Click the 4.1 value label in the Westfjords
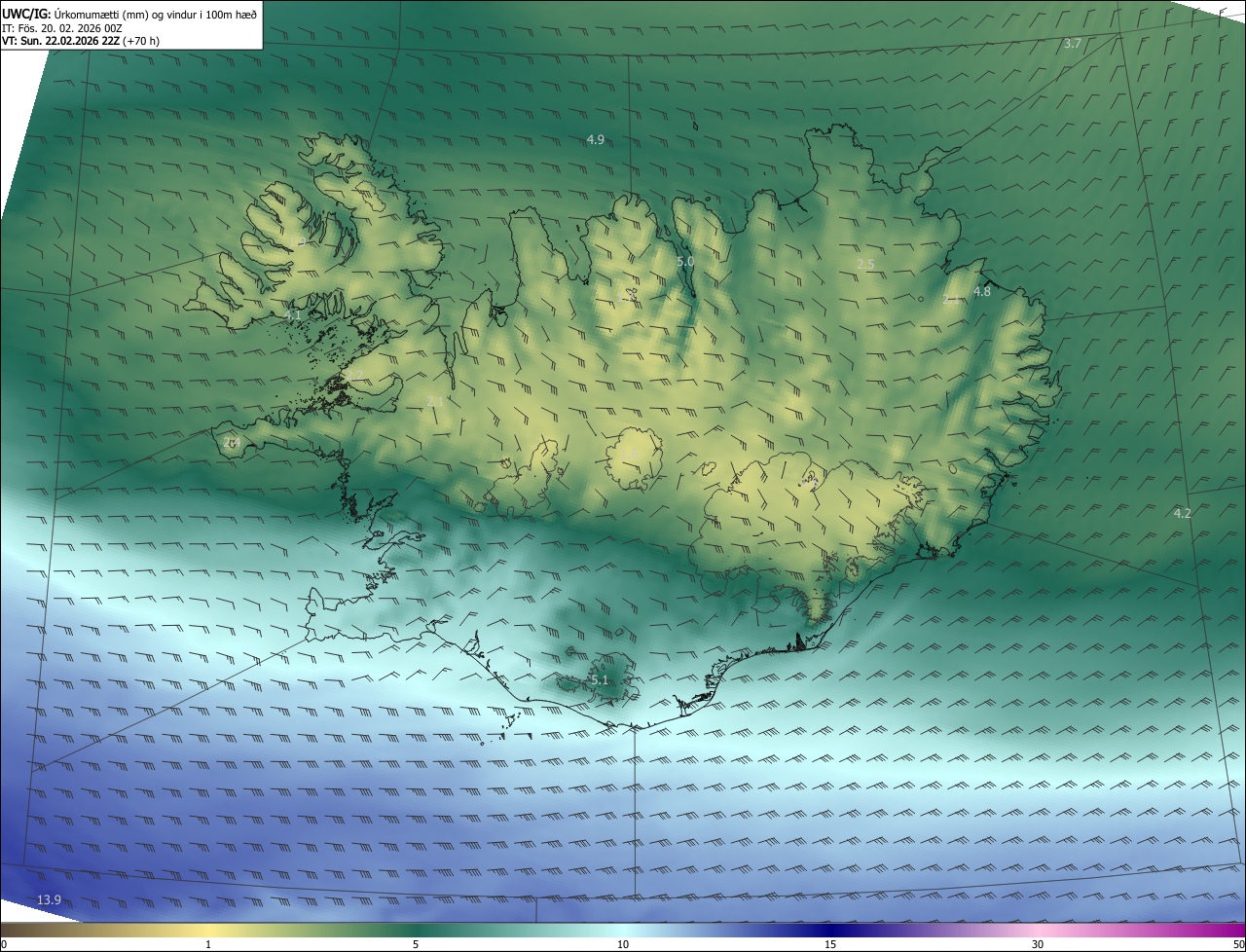Viewport: 1246px width, 952px height. [x=293, y=315]
